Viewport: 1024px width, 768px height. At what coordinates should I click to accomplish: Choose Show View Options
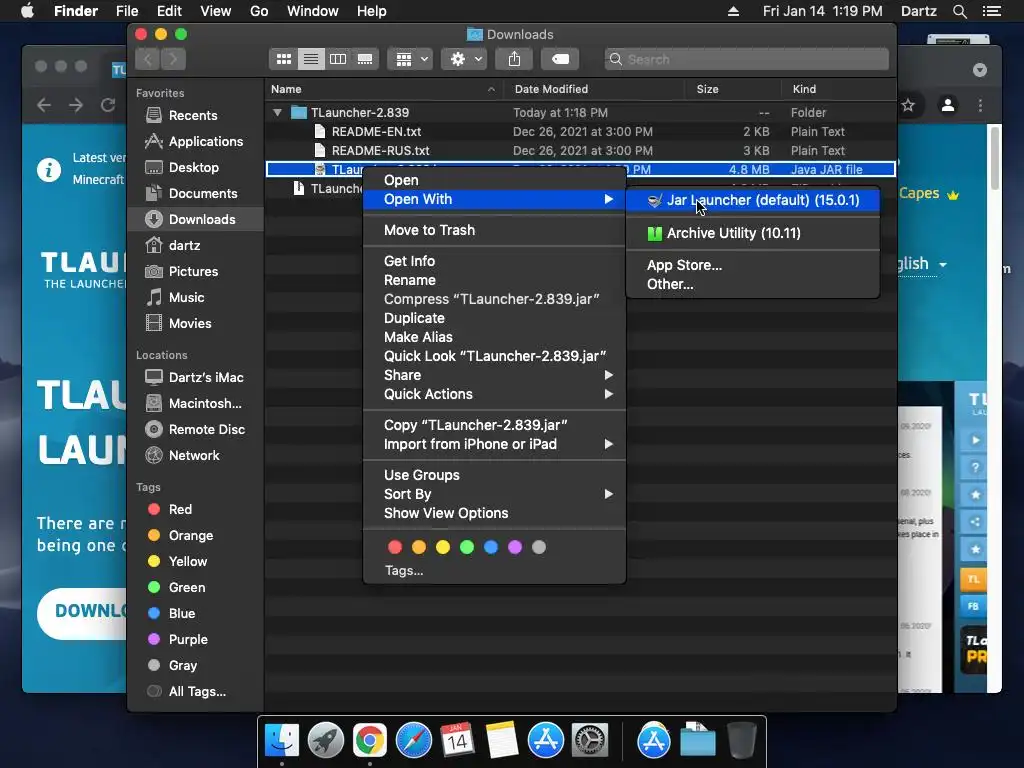(494, 513)
